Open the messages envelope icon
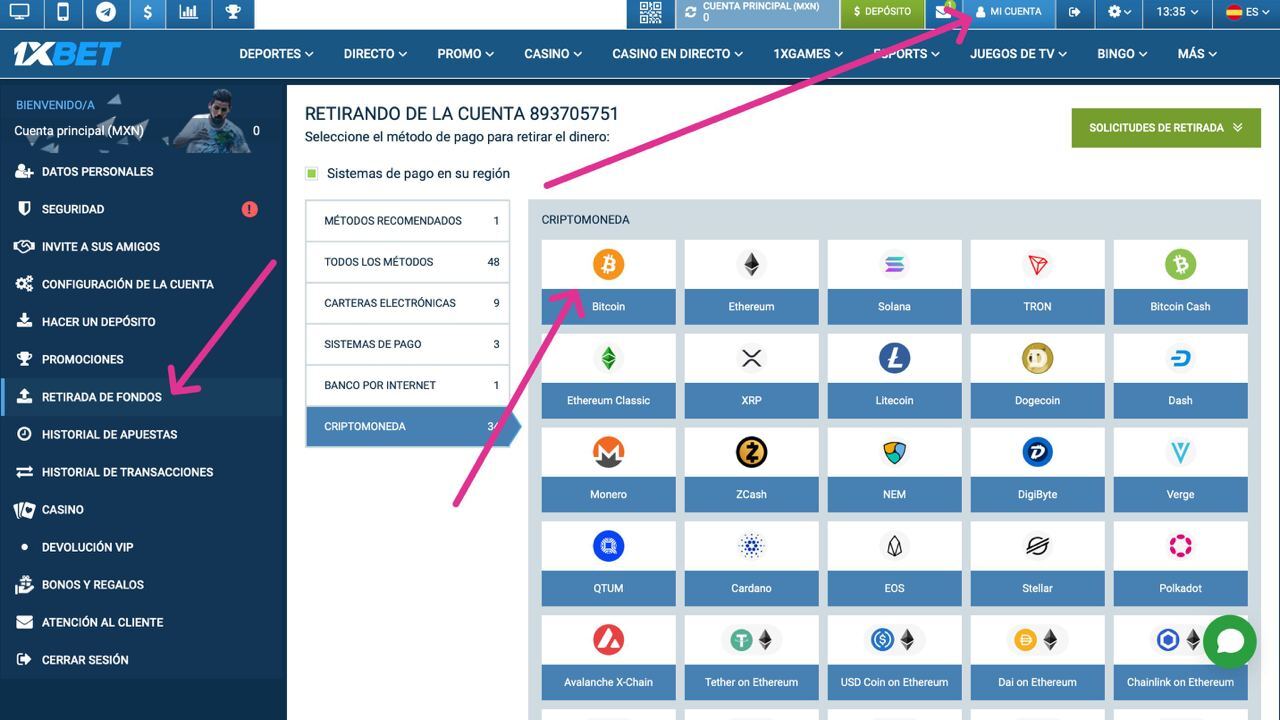 pos(944,12)
